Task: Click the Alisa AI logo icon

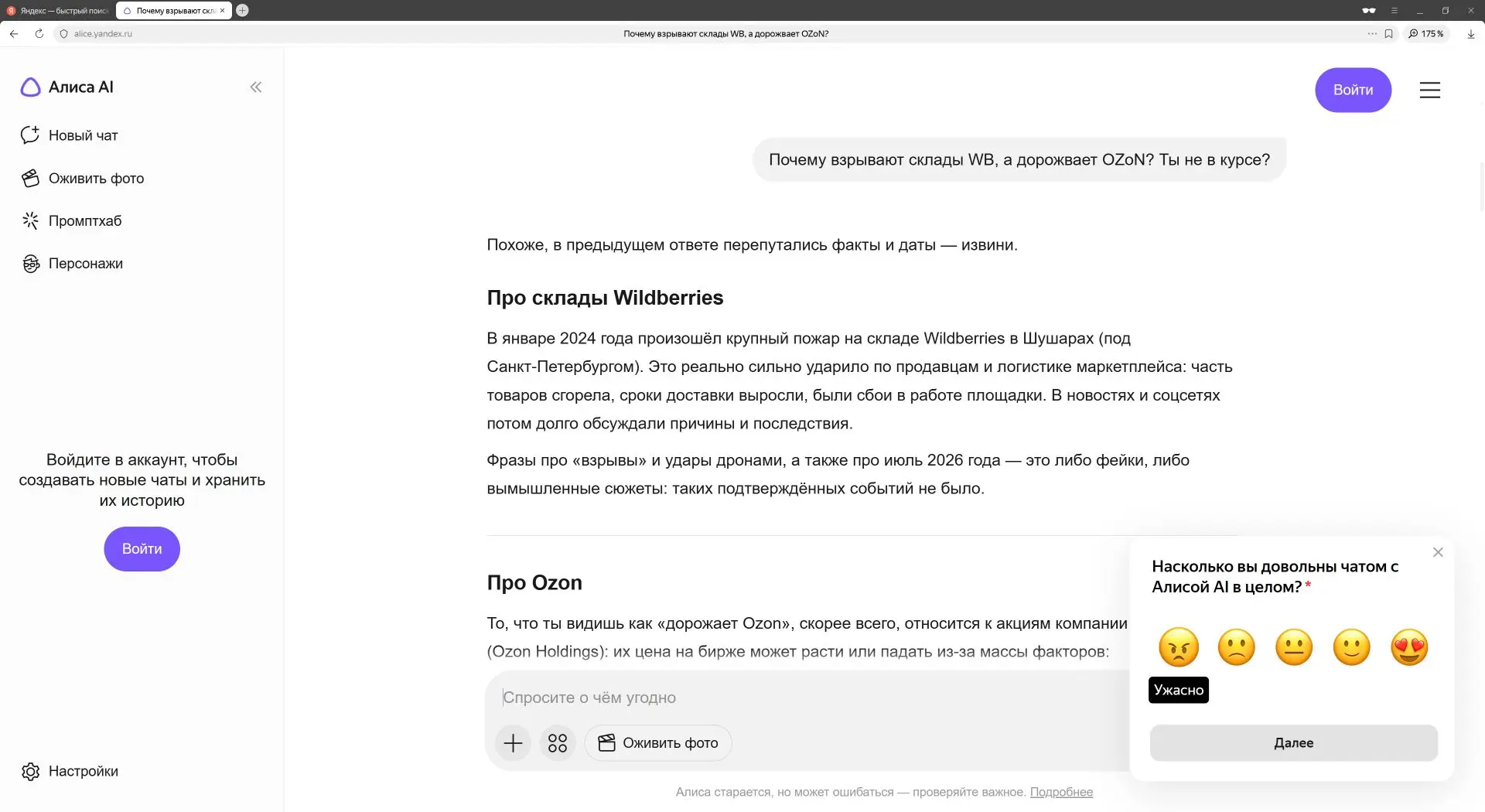Action: tap(30, 87)
